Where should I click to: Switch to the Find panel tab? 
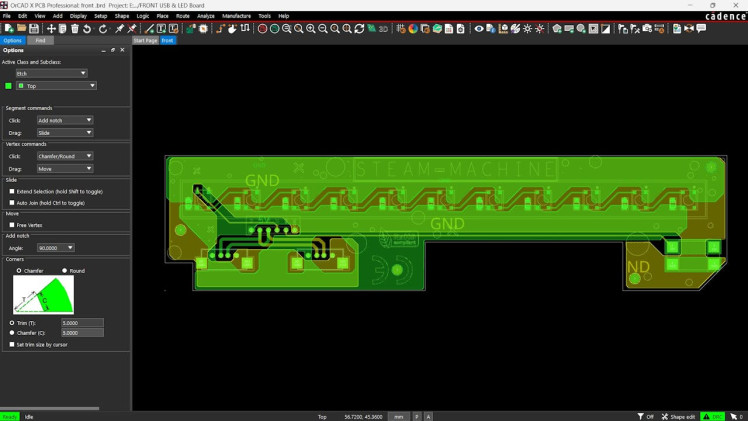[41, 41]
